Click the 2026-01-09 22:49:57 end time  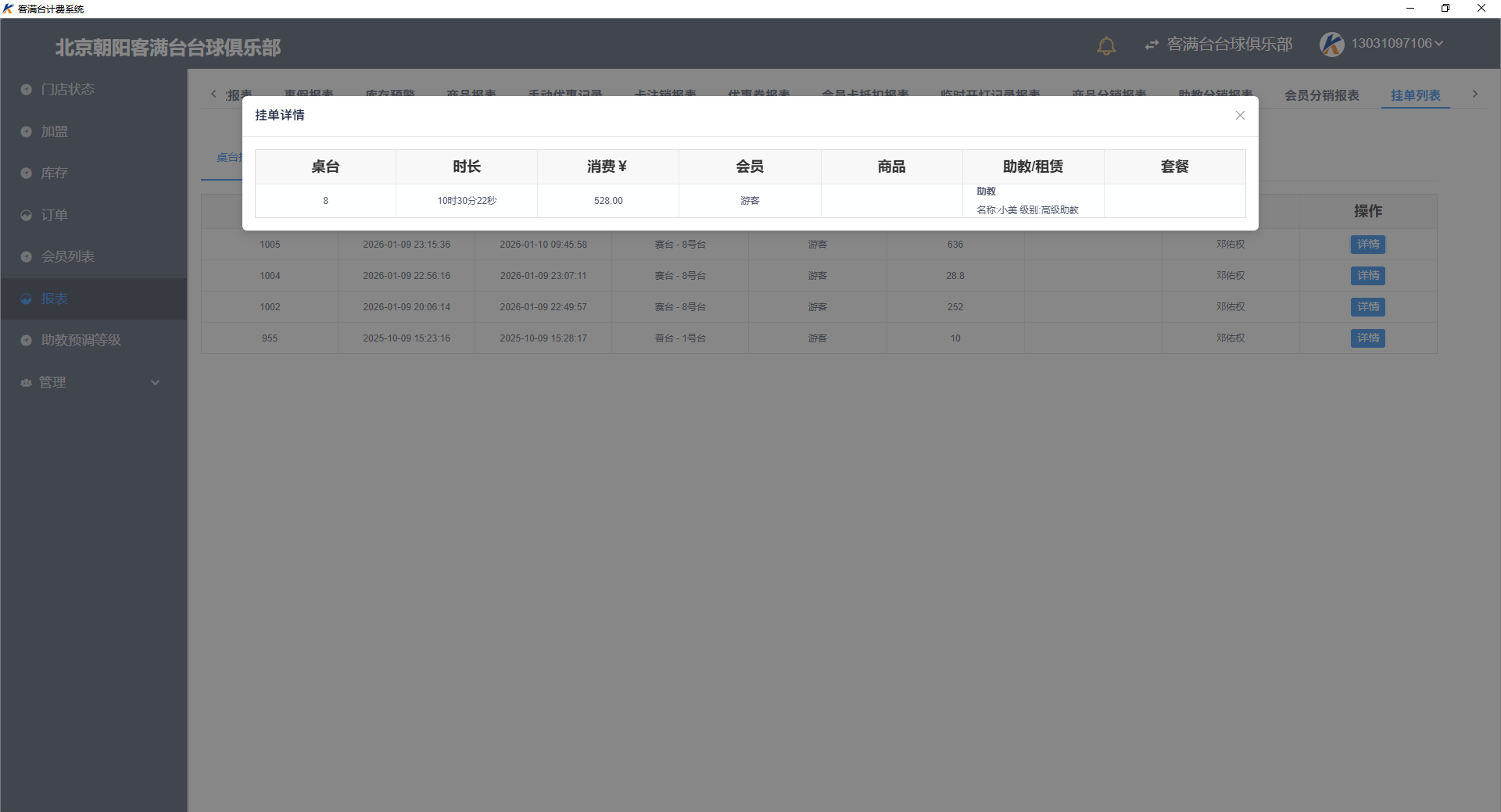coord(543,307)
